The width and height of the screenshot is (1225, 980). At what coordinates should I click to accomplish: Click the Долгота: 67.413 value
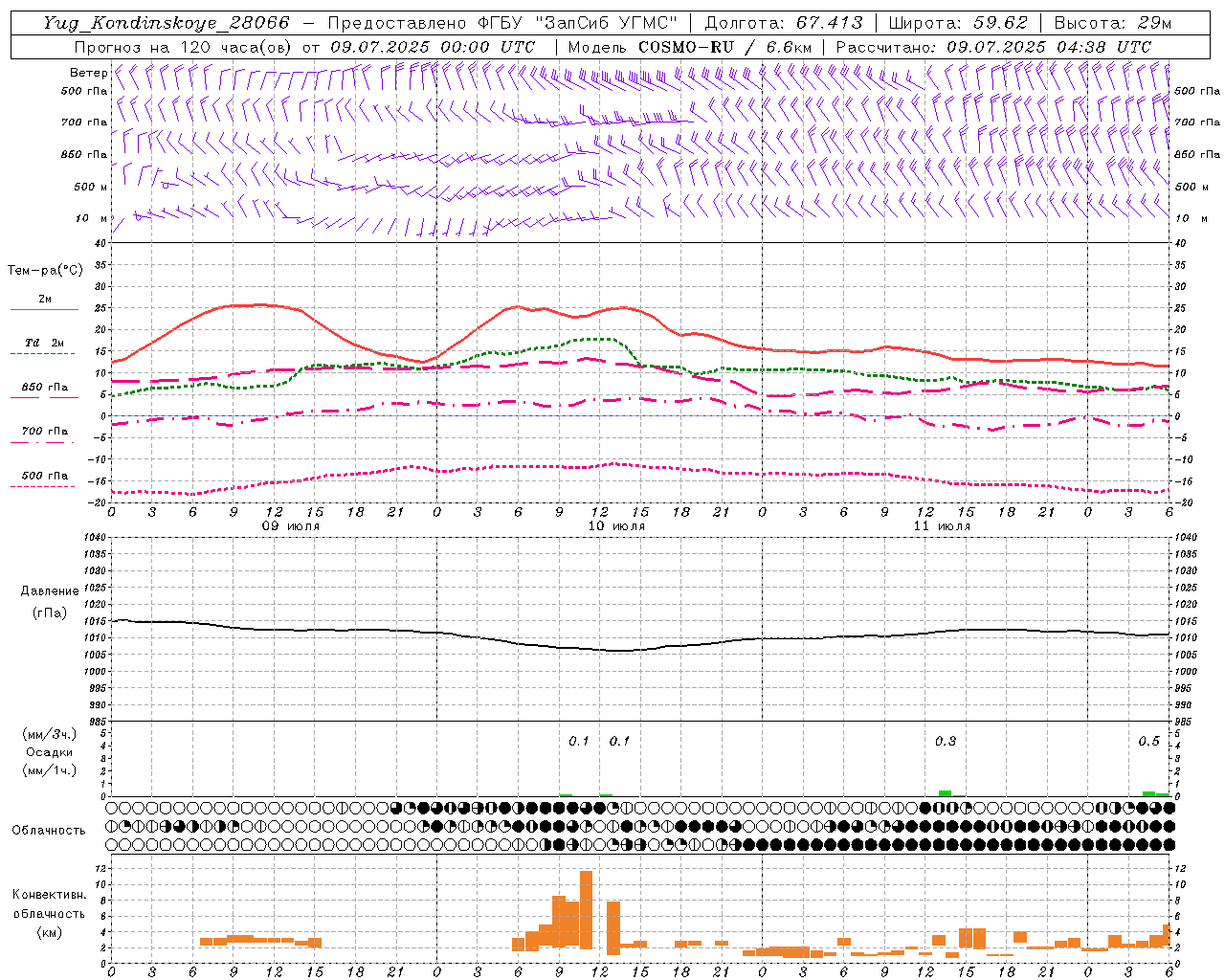click(784, 23)
